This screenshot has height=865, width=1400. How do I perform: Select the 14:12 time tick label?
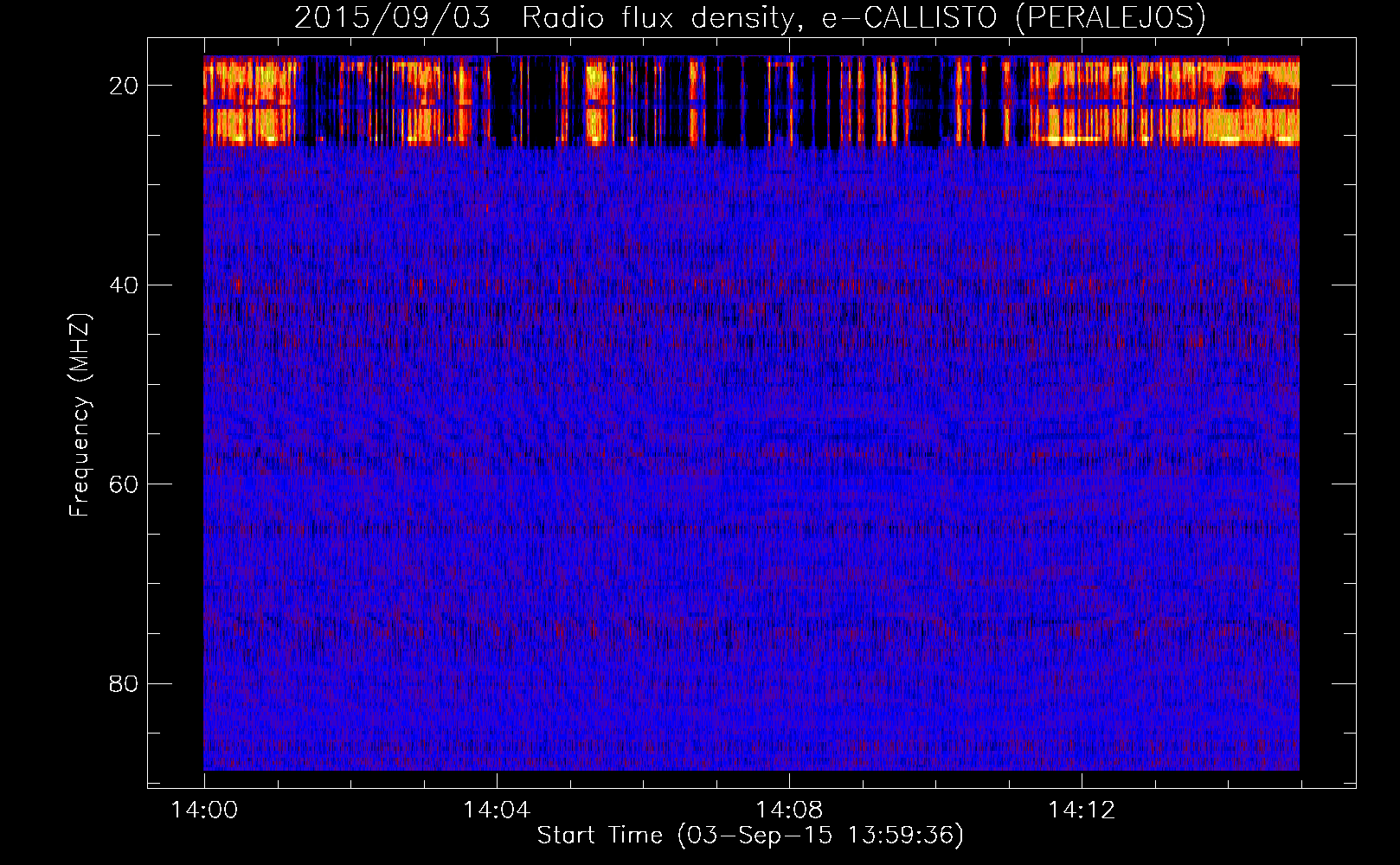[x=1082, y=811]
